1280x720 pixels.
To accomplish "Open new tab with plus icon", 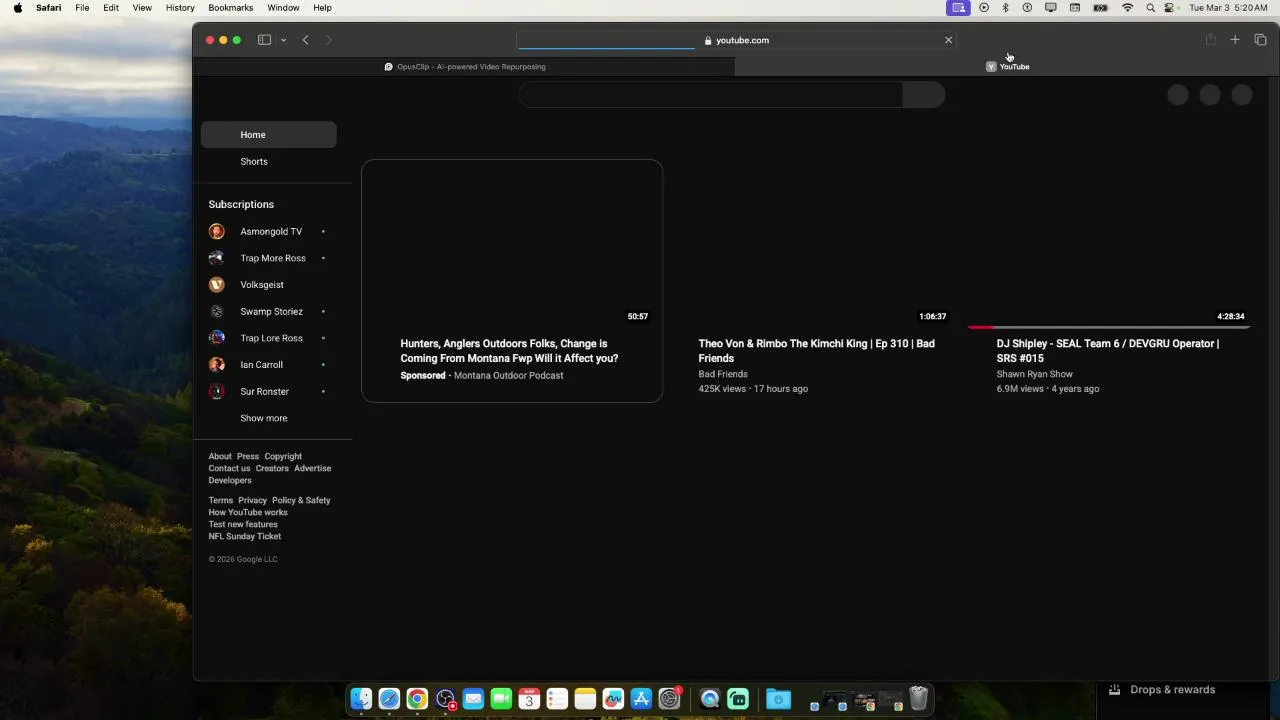I will (1235, 40).
